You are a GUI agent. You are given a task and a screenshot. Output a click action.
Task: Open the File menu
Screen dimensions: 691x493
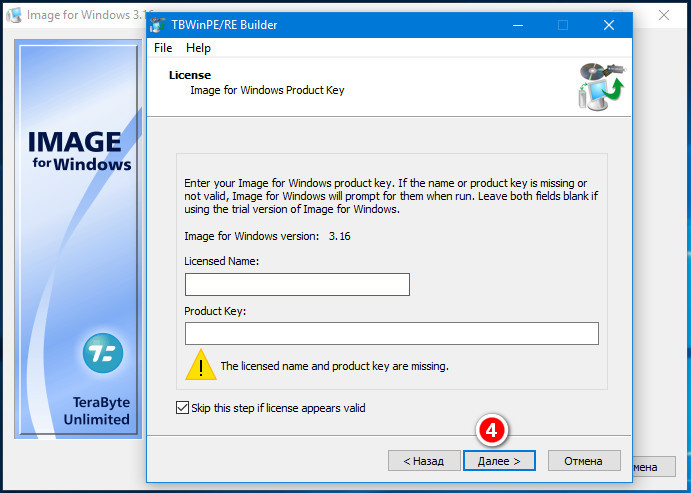tap(163, 48)
